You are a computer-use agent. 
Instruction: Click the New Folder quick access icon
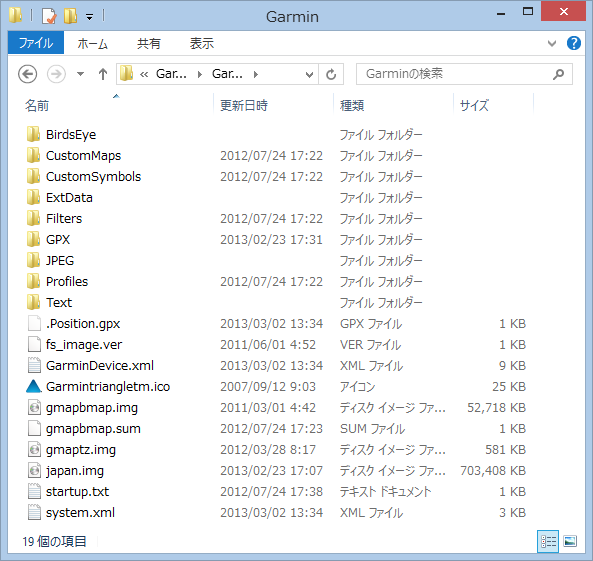pos(70,16)
